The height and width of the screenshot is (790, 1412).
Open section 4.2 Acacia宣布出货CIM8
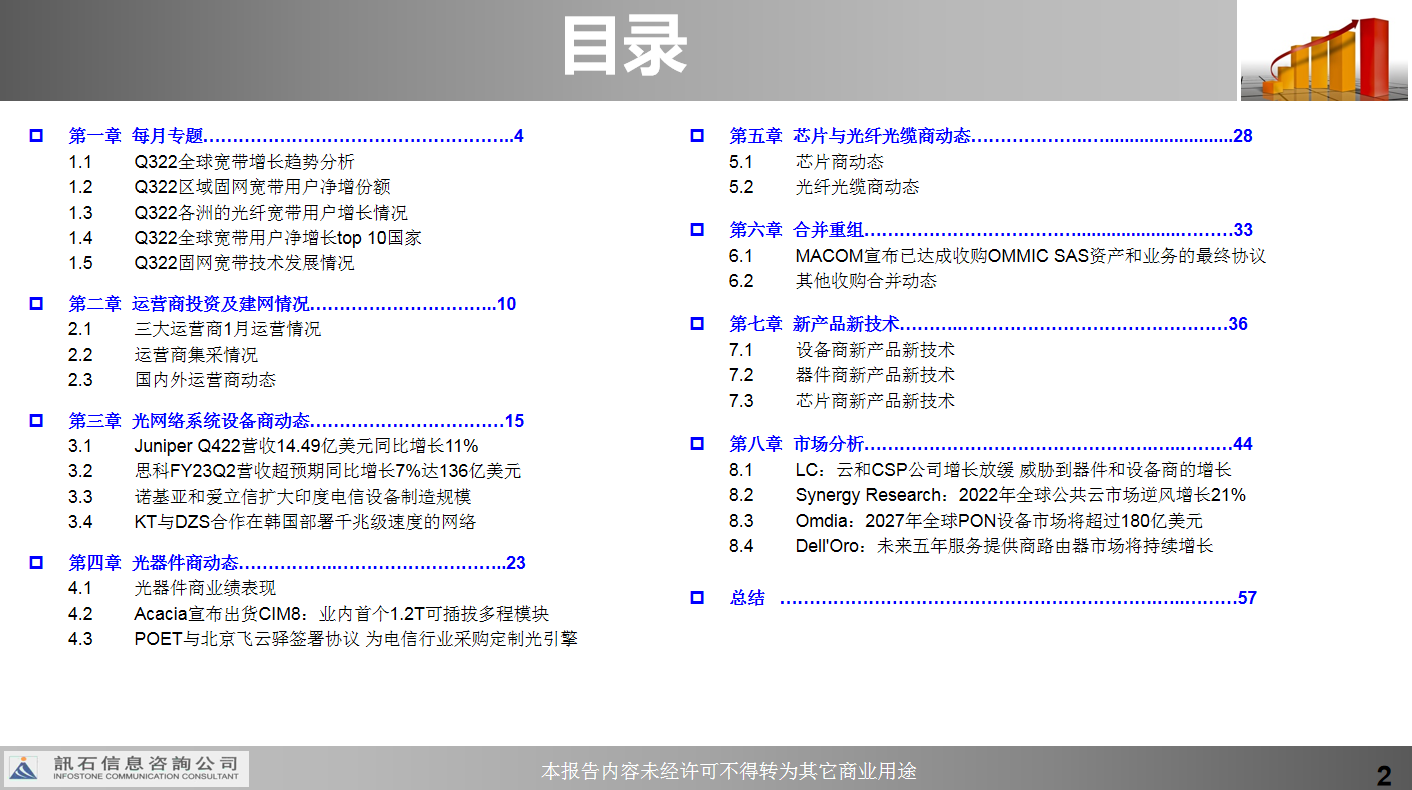click(x=341, y=614)
